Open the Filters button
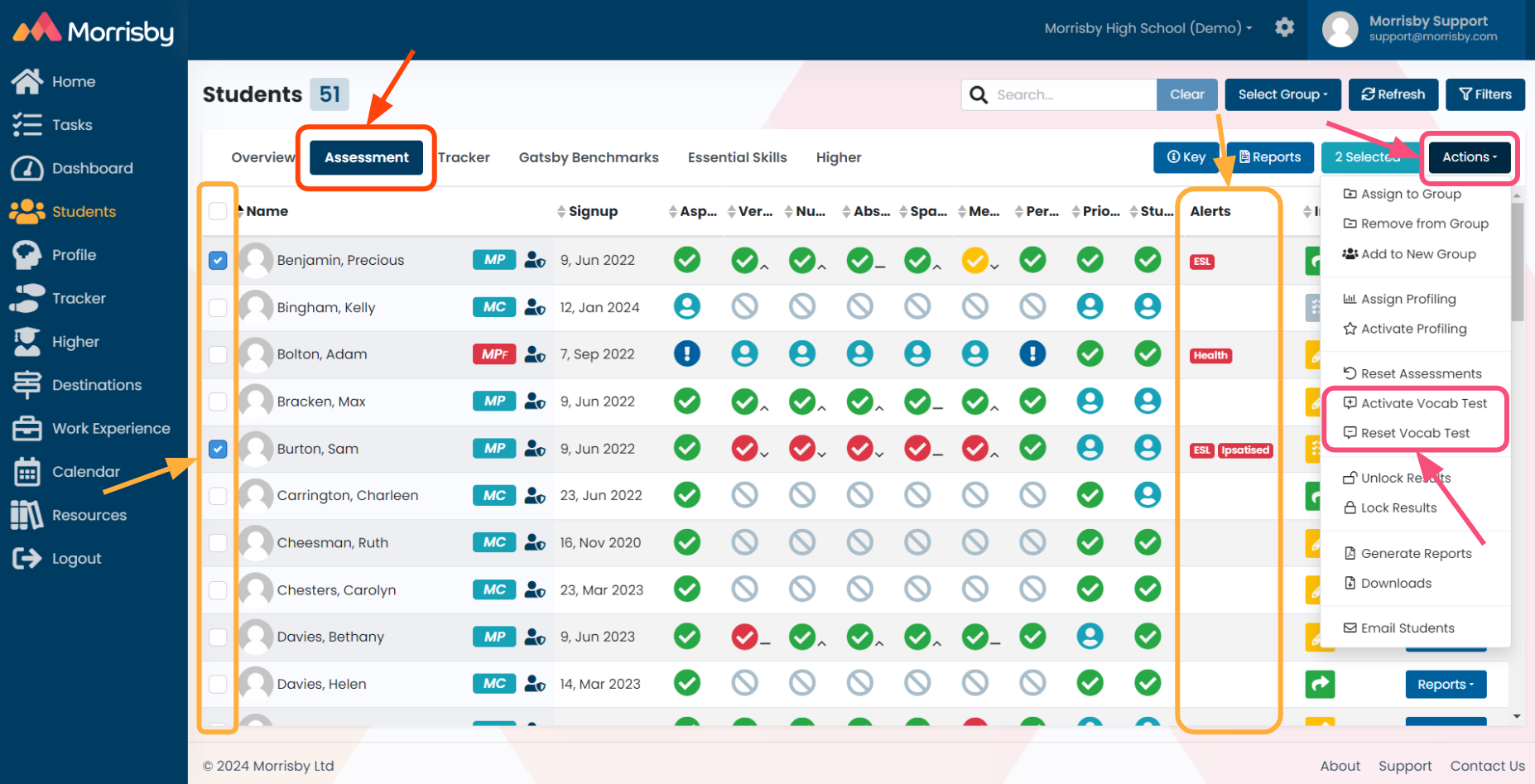This screenshot has width=1535, height=784. [x=1485, y=94]
